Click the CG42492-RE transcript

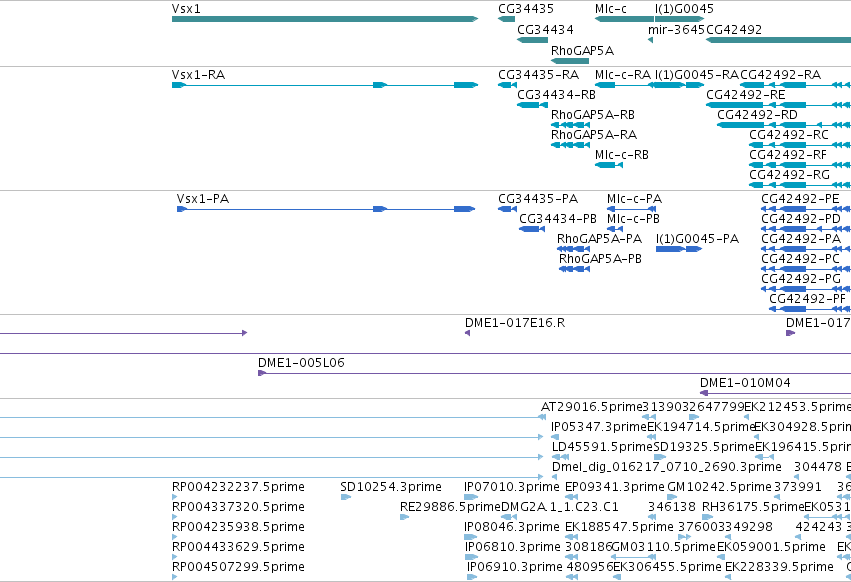778,105
